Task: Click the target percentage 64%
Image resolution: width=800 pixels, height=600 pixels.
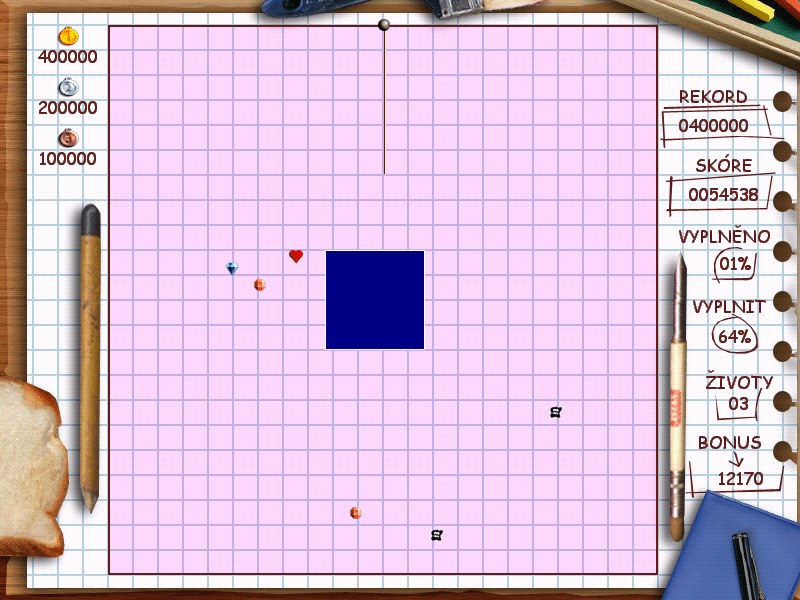Action: [734, 337]
